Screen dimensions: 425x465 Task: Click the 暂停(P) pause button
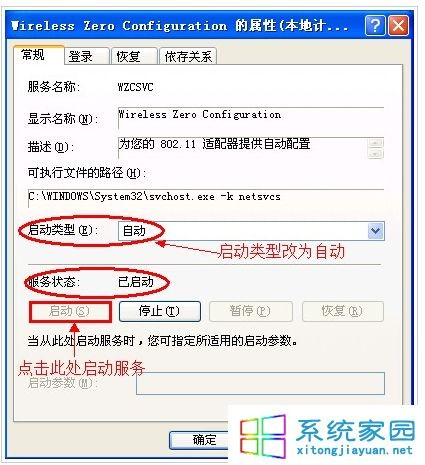click(x=251, y=312)
